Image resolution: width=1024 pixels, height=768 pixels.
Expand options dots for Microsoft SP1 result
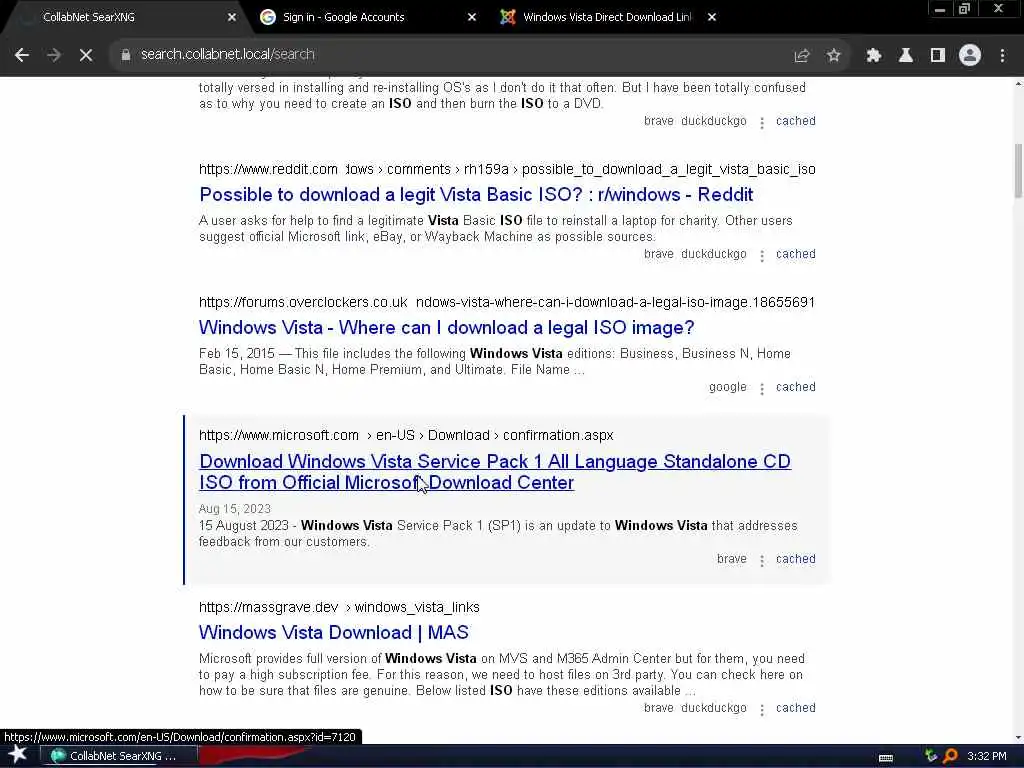[761, 560]
